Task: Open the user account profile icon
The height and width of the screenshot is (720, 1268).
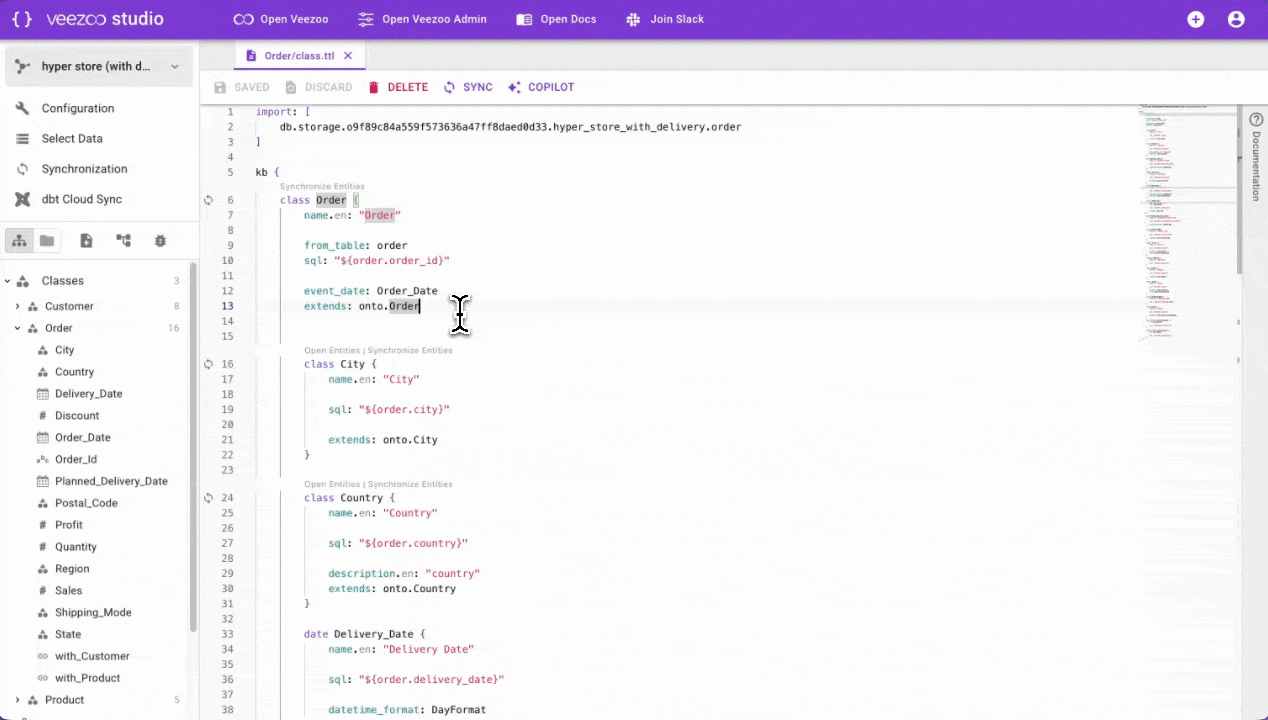Action: 1236,19
